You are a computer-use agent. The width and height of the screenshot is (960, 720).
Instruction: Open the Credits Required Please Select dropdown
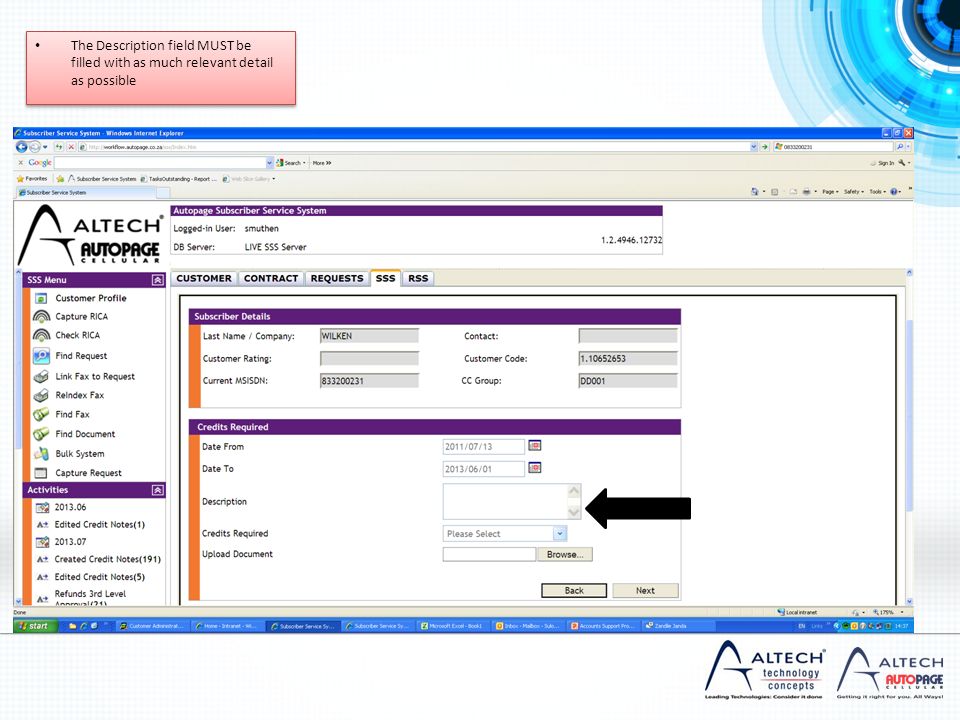tap(560, 533)
